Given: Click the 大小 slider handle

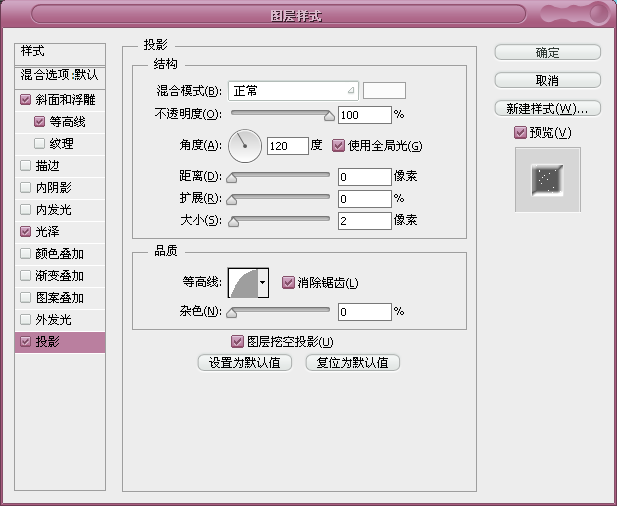Looking at the screenshot, I should click(x=234, y=222).
